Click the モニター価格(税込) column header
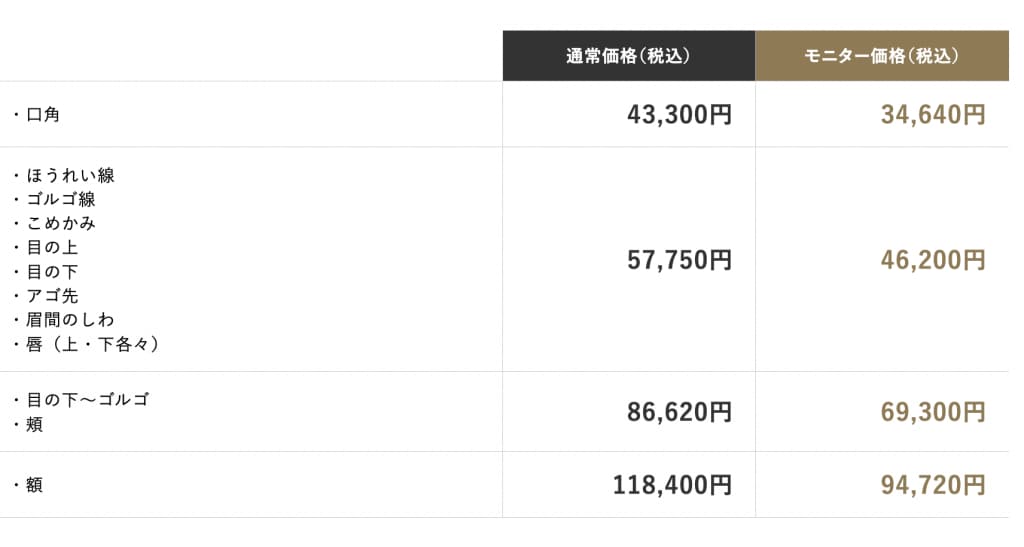This screenshot has height=547, width=1024. pyautogui.click(x=882, y=55)
